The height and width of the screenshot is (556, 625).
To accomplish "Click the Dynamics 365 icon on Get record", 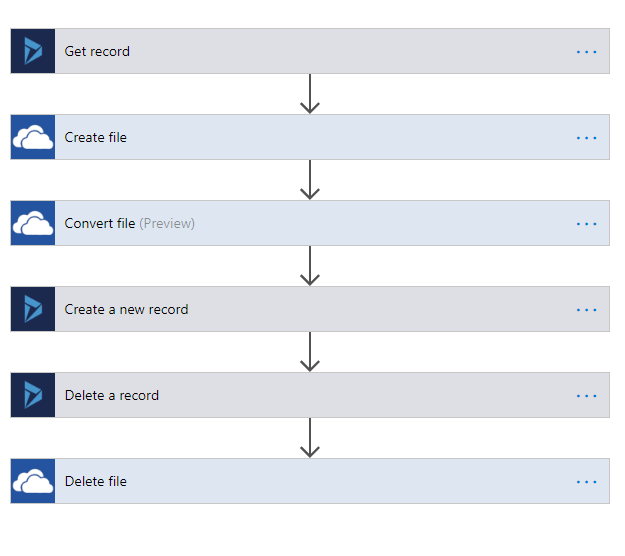I will click(x=33, y=51).
